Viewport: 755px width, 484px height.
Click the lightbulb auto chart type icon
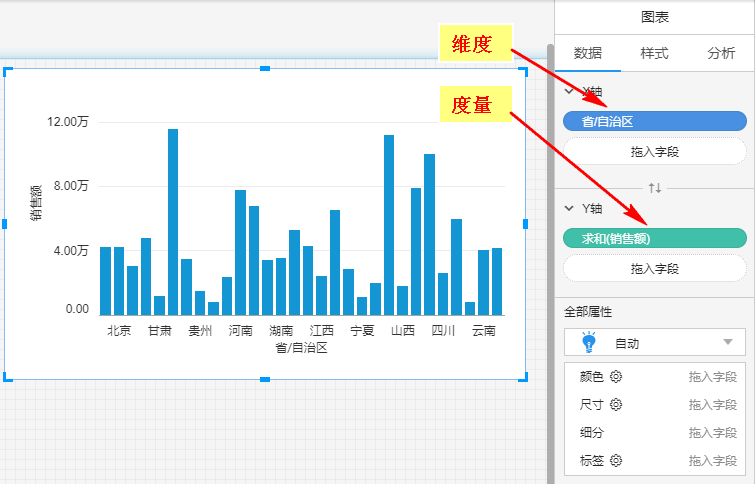point(589,343)
